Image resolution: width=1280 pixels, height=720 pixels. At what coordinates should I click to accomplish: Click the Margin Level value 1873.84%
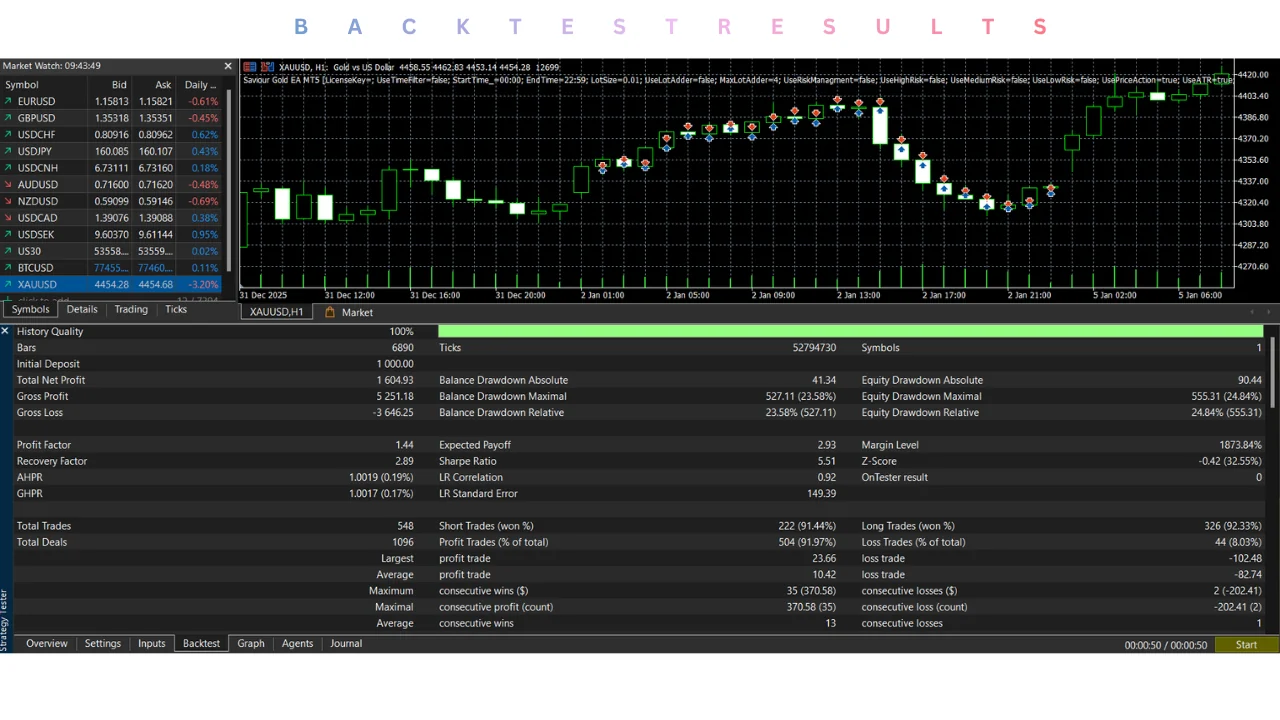coord(1240,445)
